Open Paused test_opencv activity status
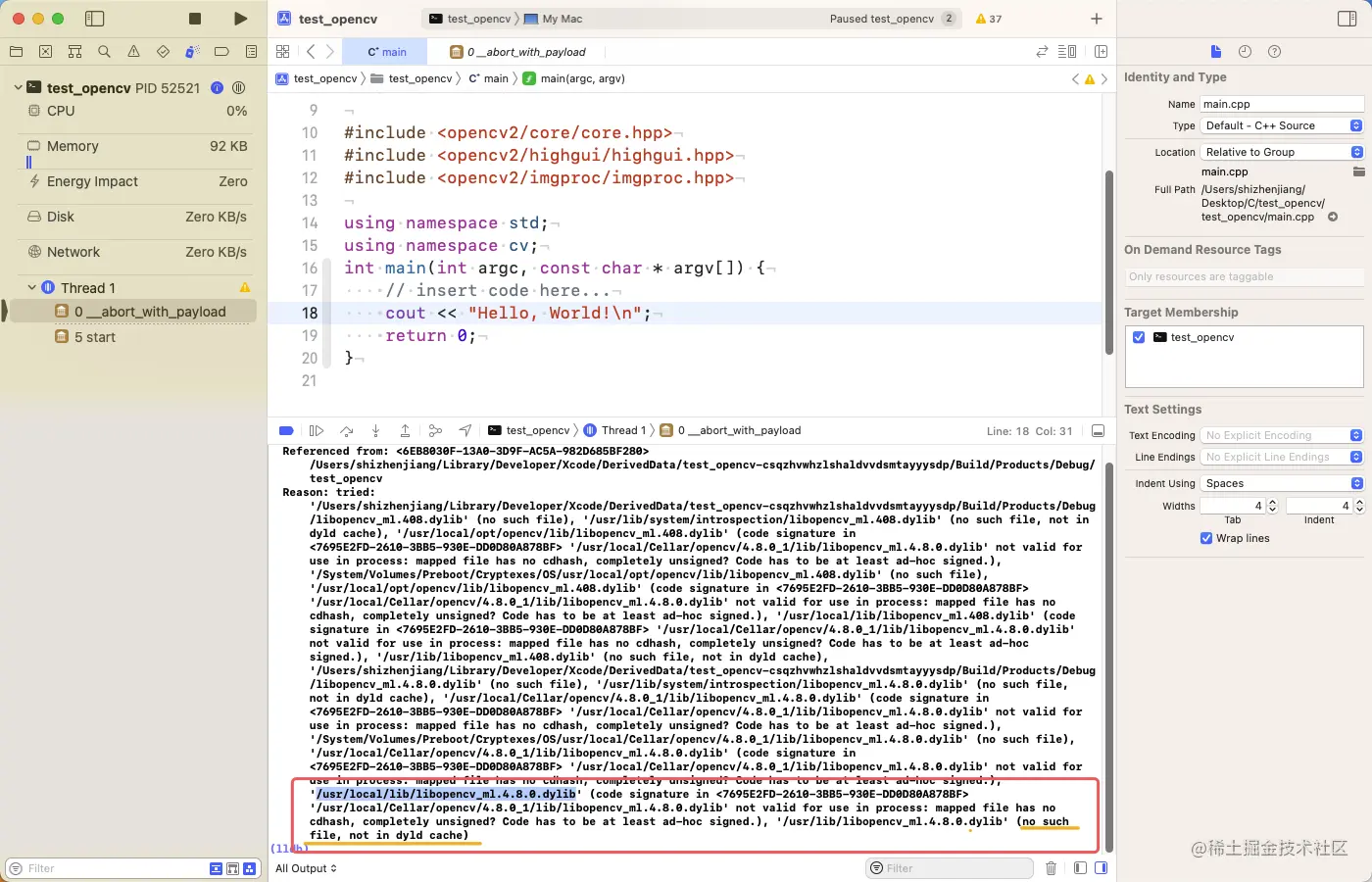The height and width of the screenshot is (882, 1372). pos(882,19)
